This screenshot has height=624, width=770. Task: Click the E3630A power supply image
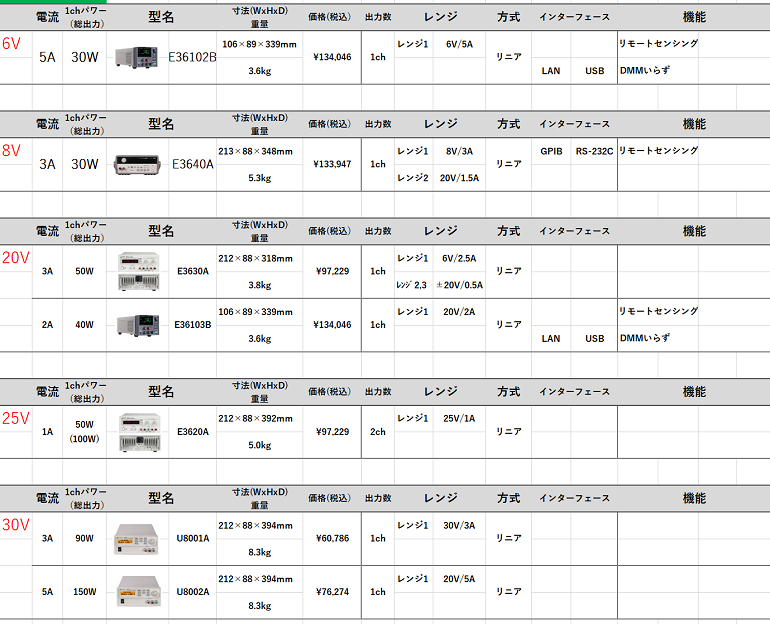point(138,271)
